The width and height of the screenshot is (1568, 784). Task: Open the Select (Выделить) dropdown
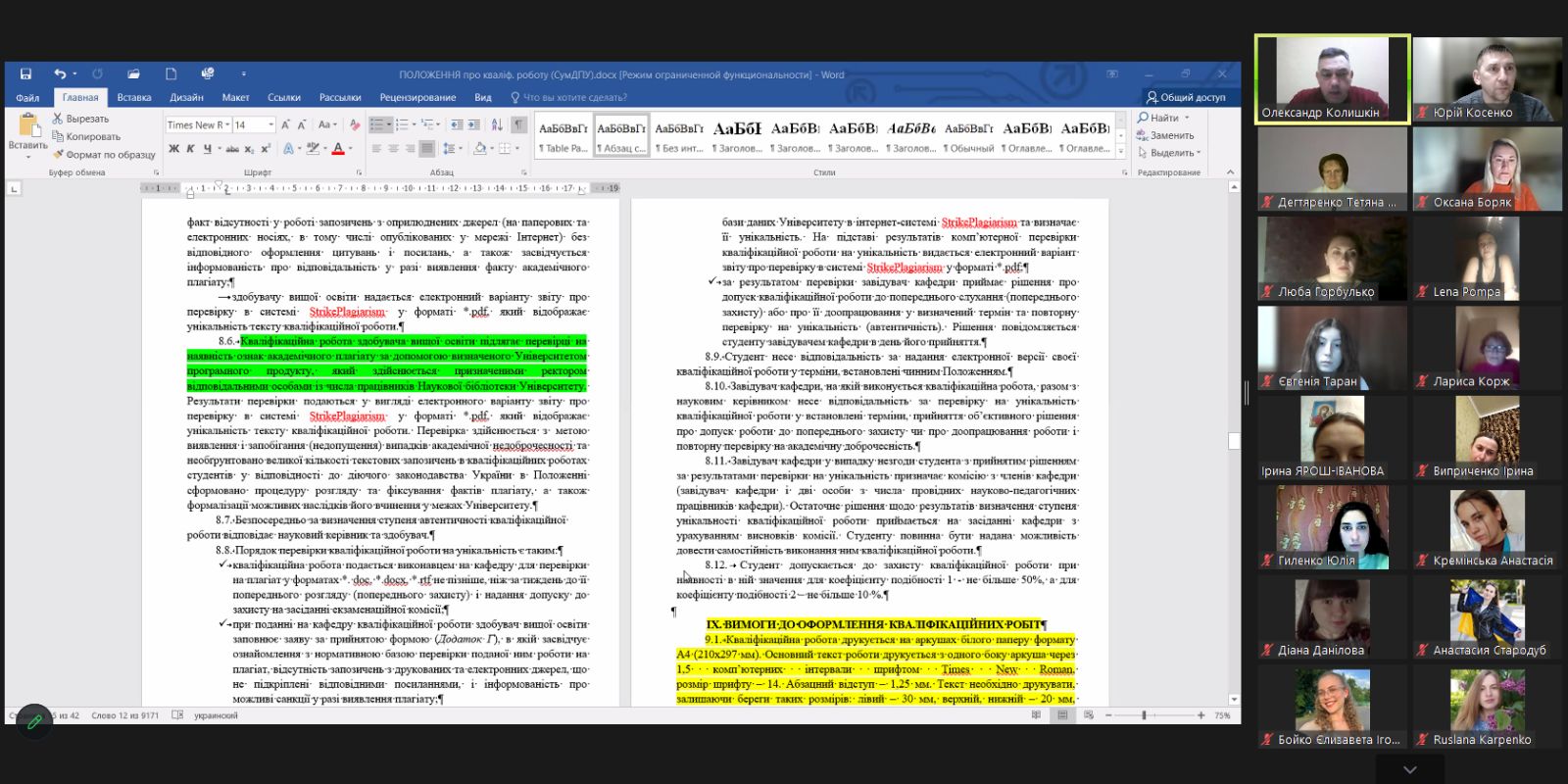click(1168, 153)
